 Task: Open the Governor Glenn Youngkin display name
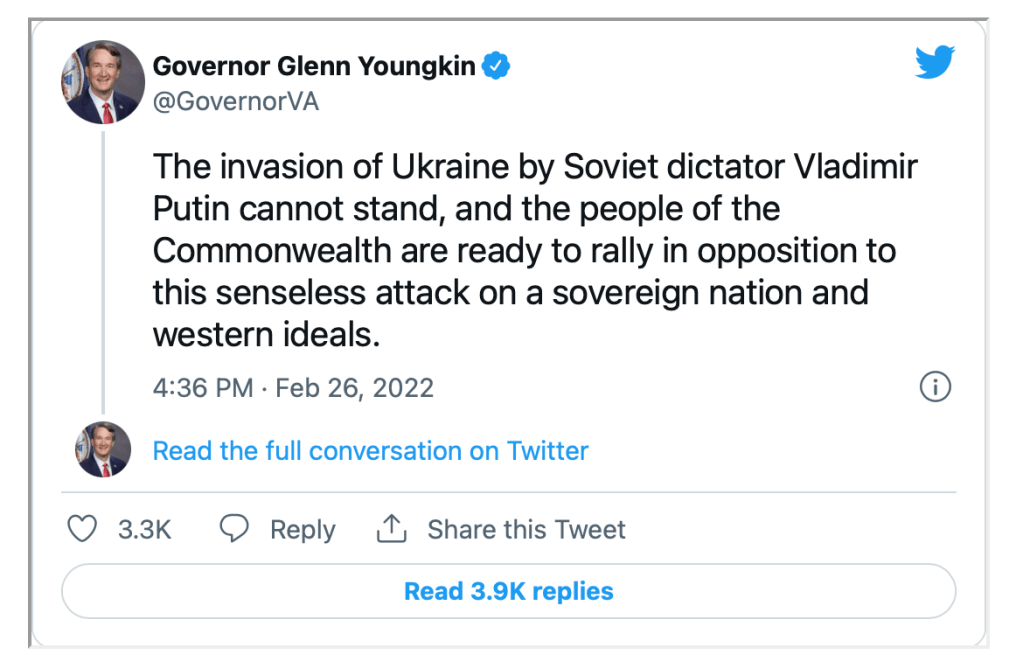pos(314,67)
